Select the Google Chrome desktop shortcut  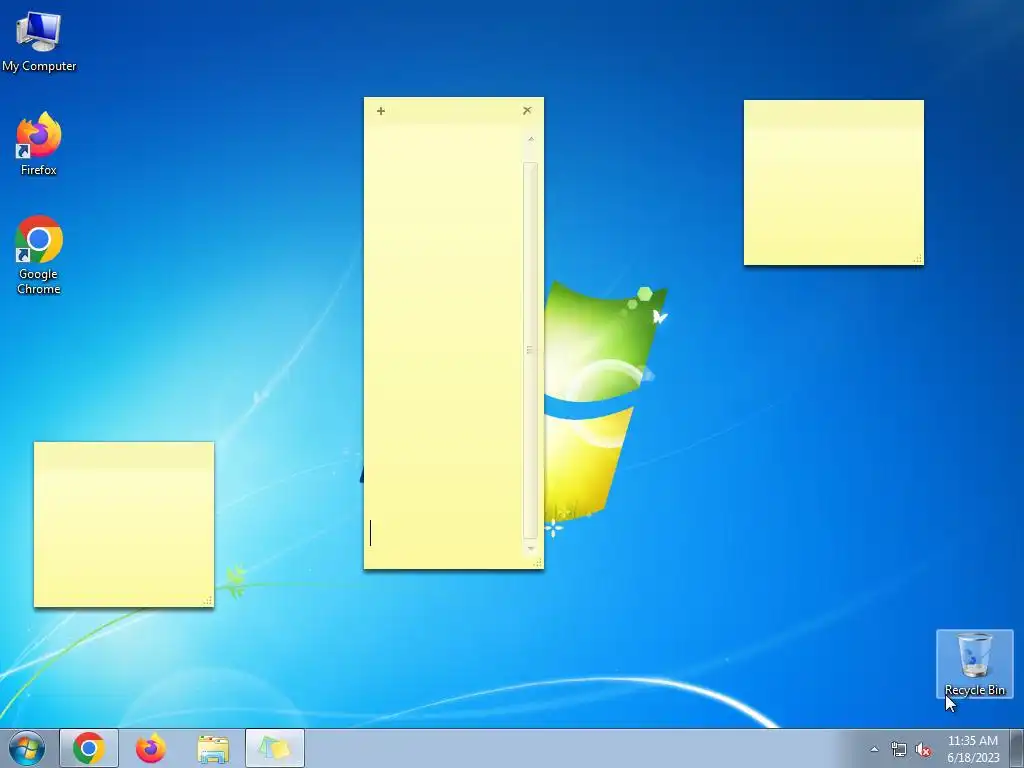(39, 255)
